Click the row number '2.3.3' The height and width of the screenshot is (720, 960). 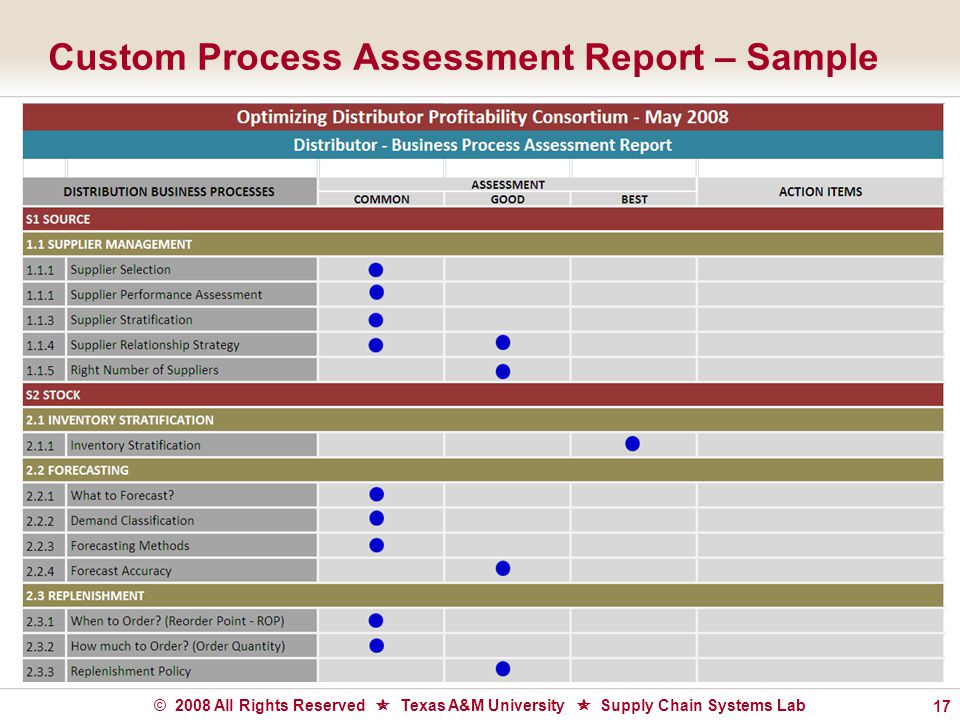tap(40, 672)
